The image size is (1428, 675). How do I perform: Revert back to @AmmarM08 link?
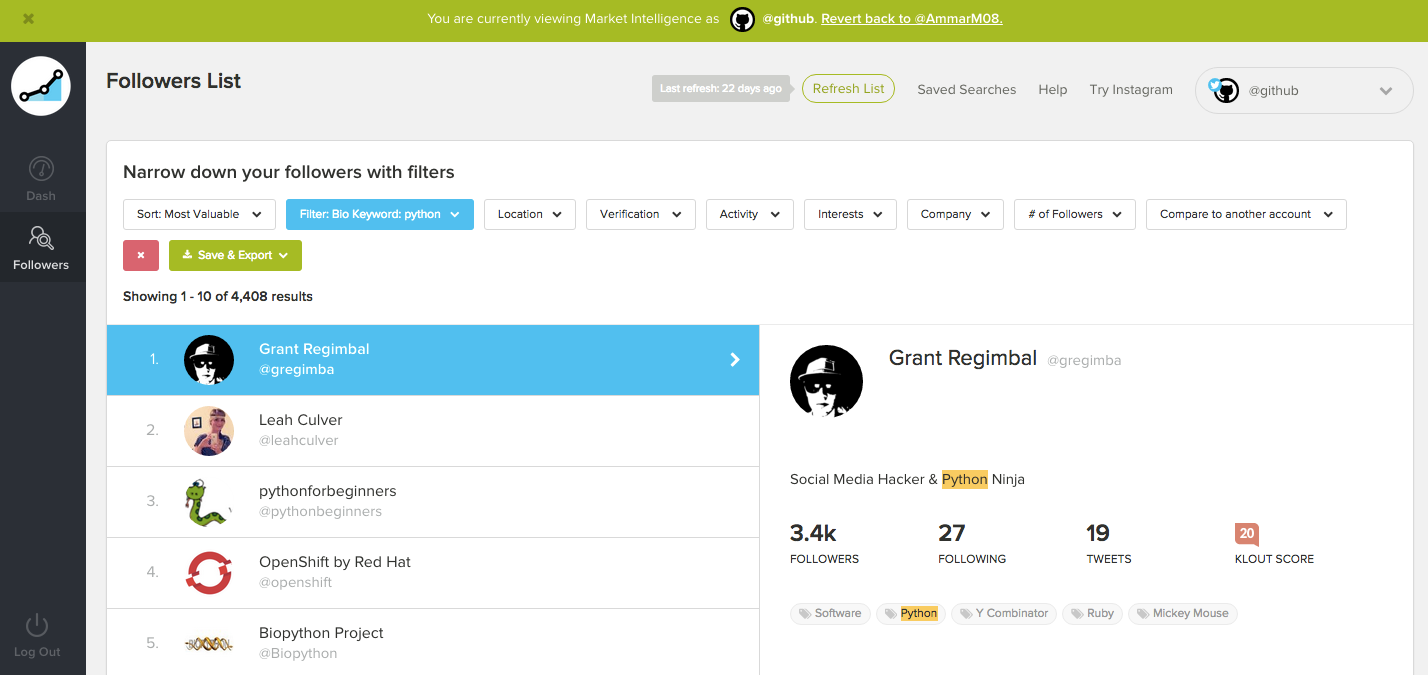[912, 19]
